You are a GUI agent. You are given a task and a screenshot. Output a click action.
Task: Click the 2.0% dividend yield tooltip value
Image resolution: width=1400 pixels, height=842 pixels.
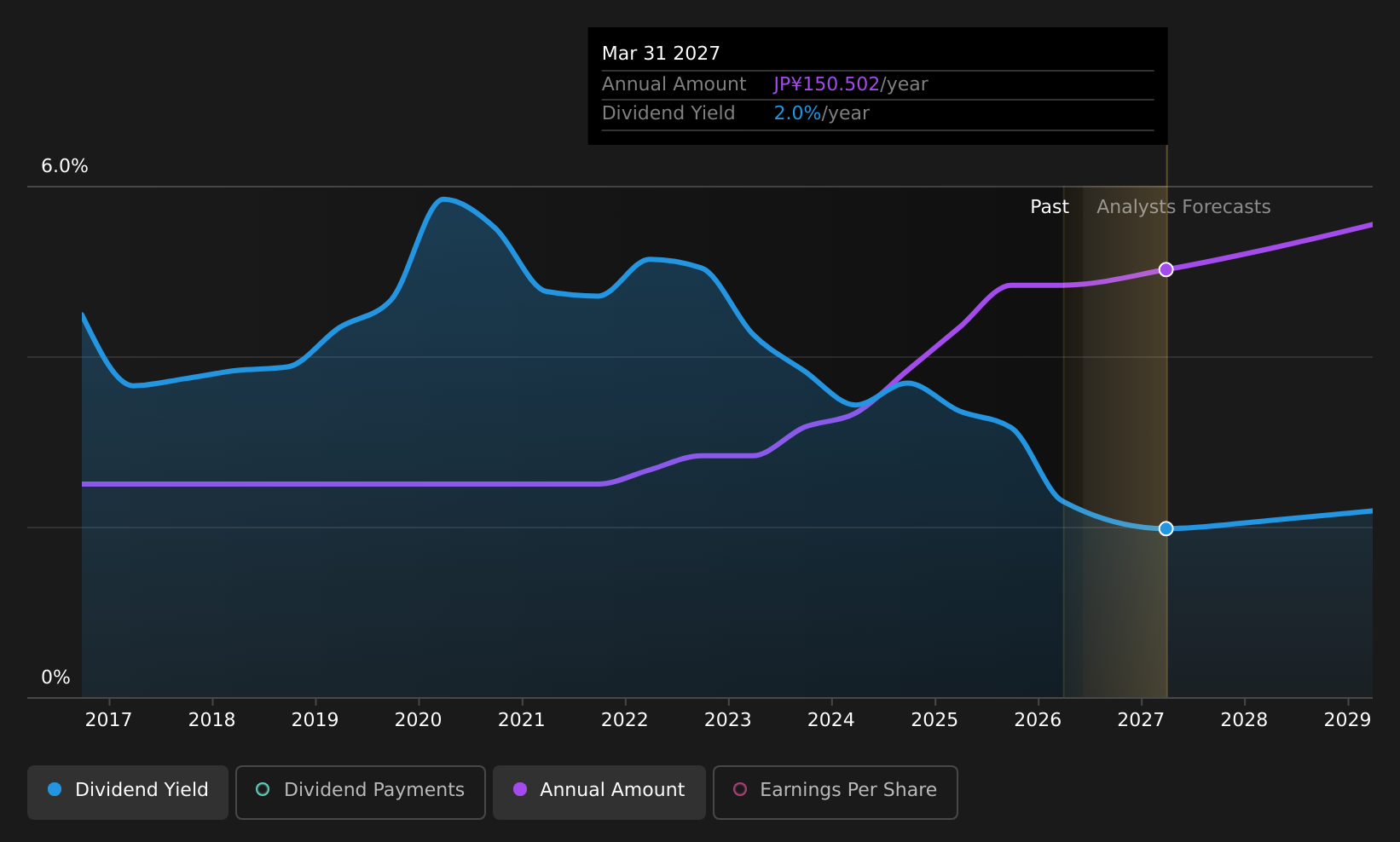(797, 113)
